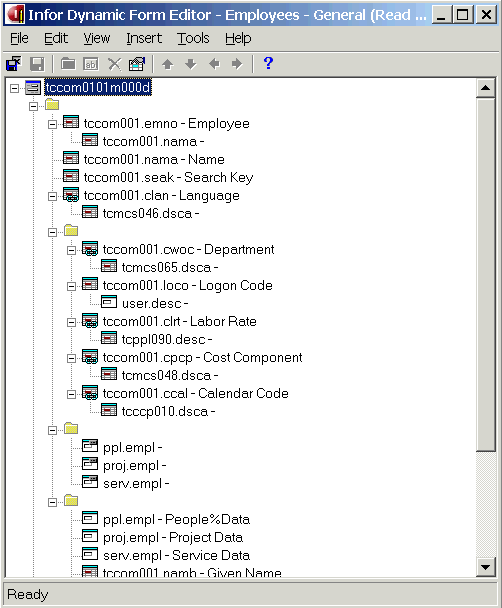Click the move down arrow icon

click(190, 64)
